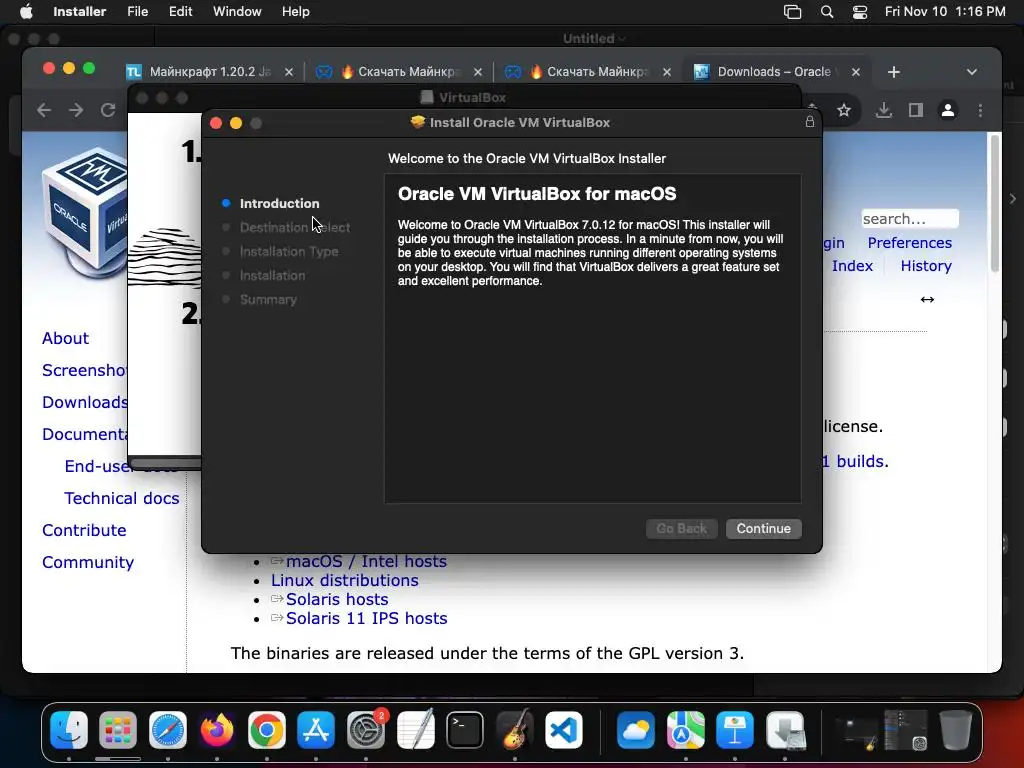Open Linux distributions link

click(x=345, y=581)
